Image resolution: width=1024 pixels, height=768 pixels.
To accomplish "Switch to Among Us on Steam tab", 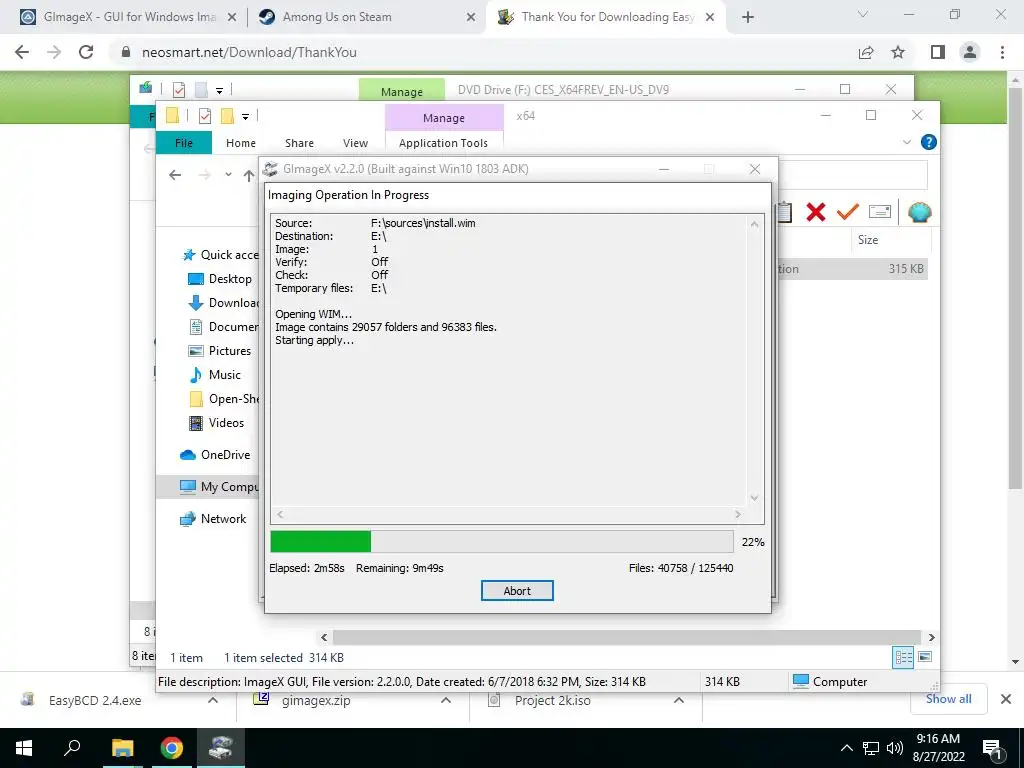I will [x=366, y=17].
